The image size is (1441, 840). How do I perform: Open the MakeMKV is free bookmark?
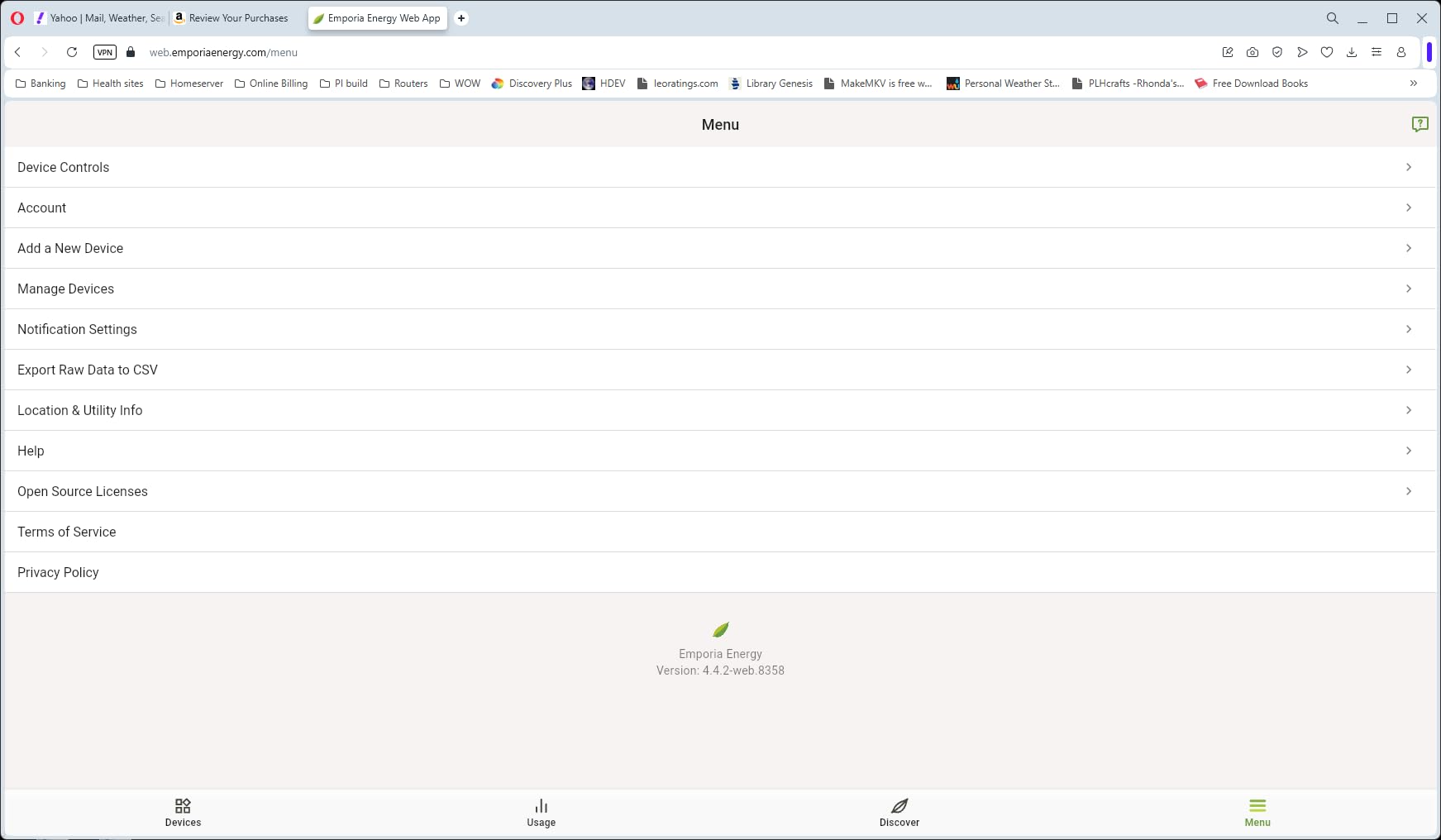[x=878, y=84]
